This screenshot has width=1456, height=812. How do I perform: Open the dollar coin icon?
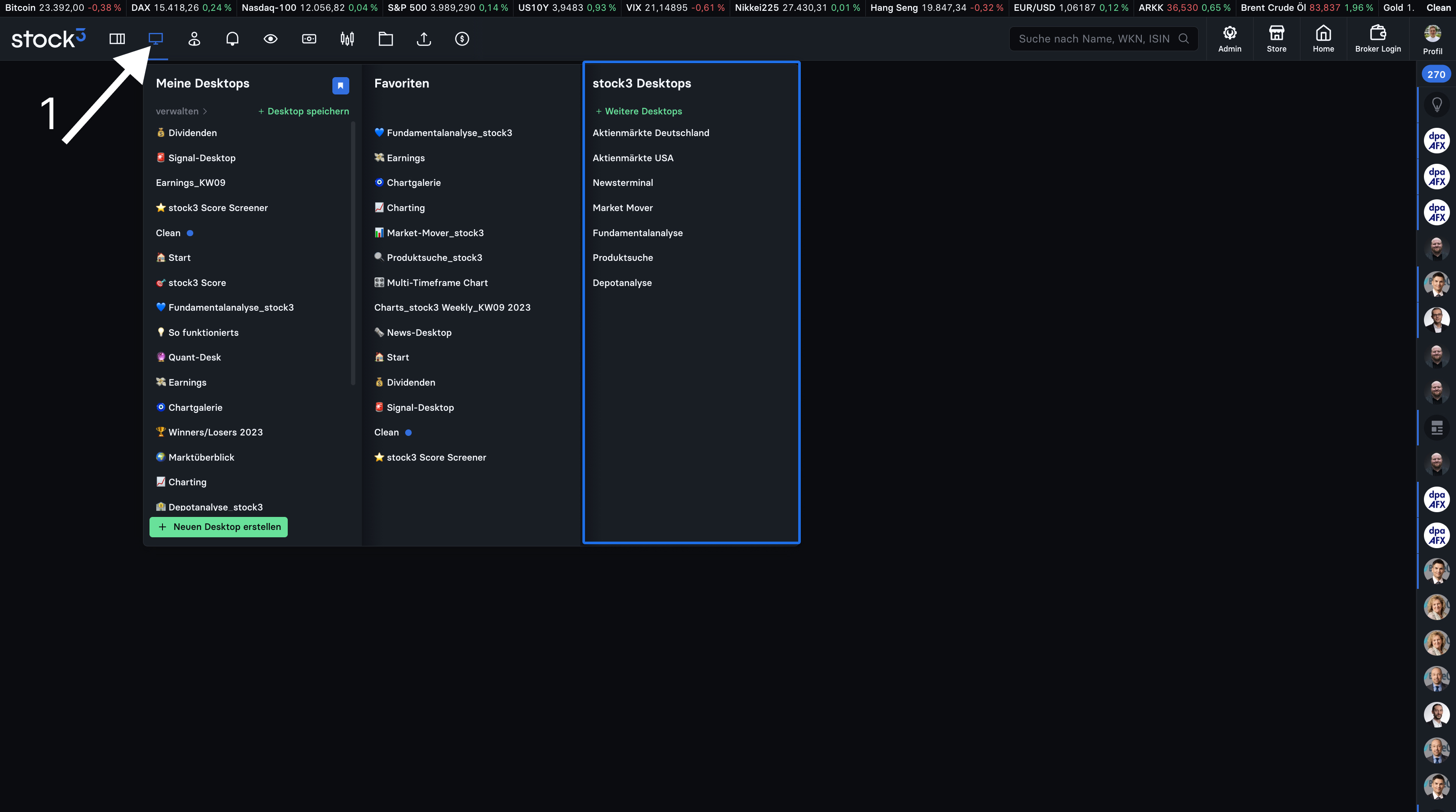coord(462,39)
